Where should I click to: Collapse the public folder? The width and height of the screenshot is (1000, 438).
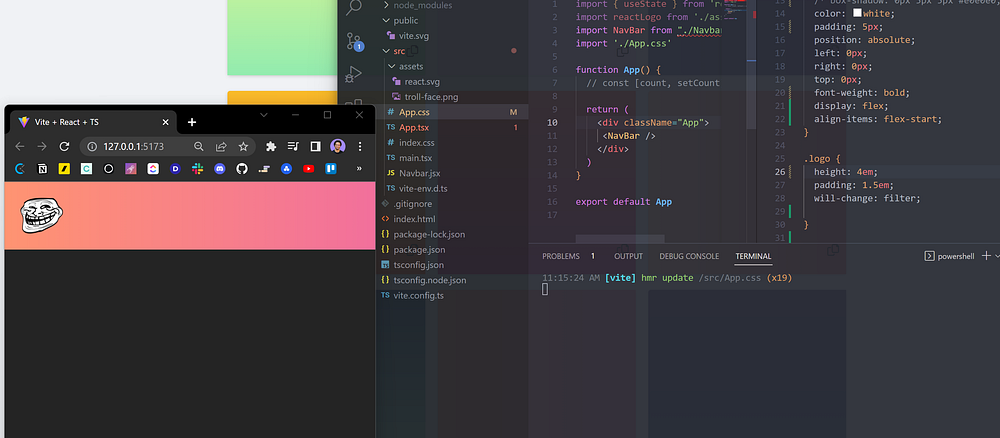[406, 20]
